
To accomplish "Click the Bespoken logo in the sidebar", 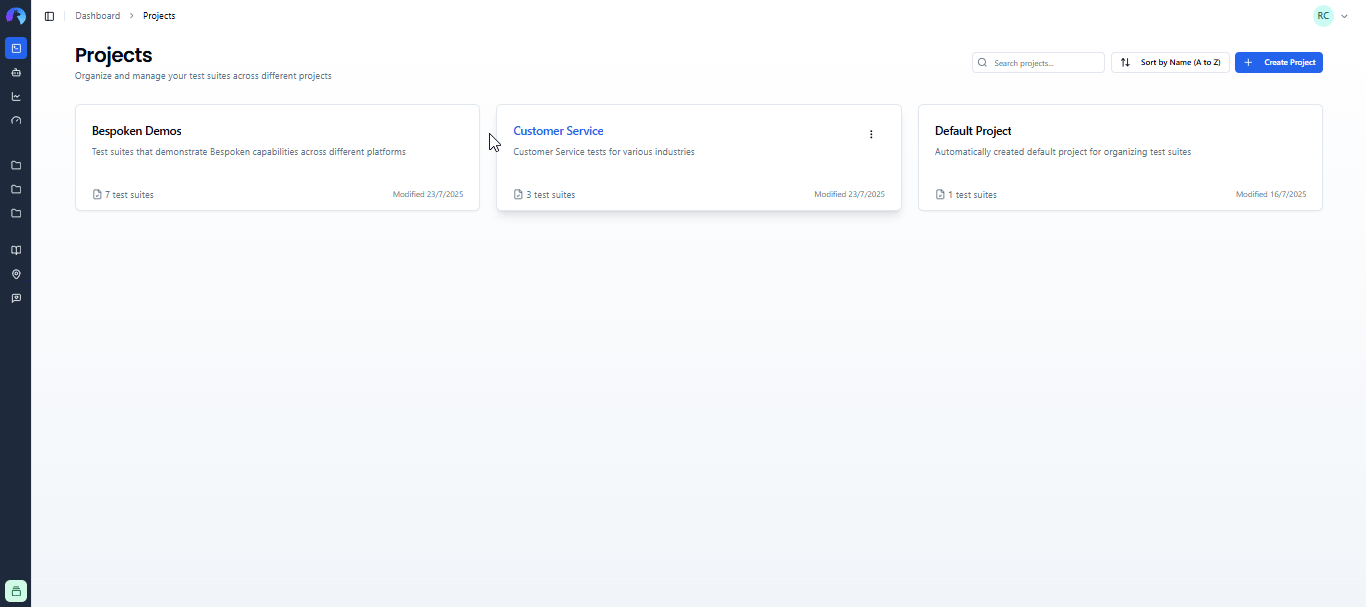I will (16, 16).
